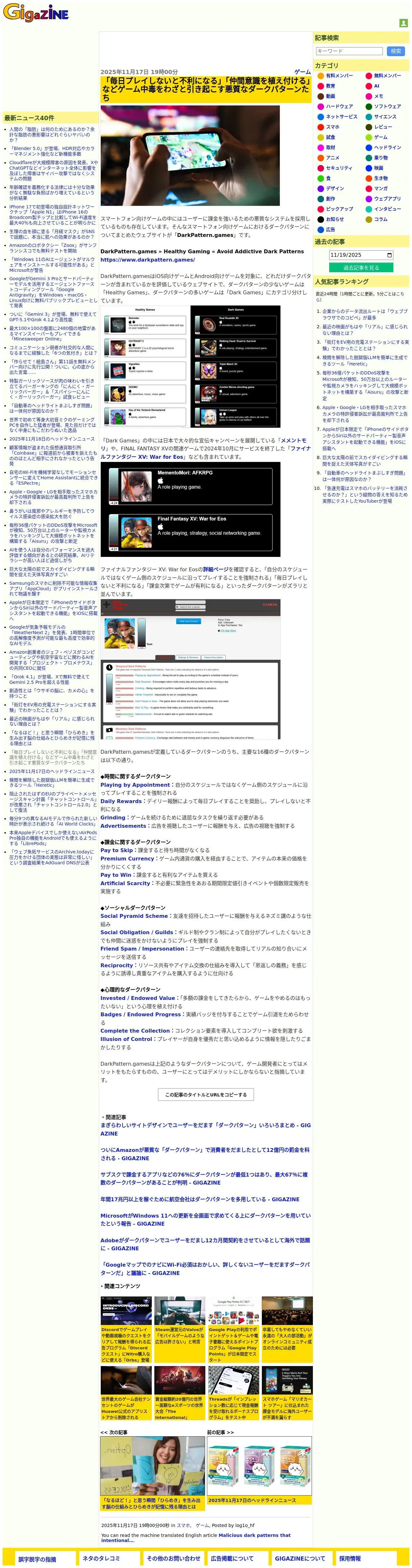Open the ウェブアプリ category link
Image resolution: width=412 pixels, height=1568 pixels.
point(387,199)
